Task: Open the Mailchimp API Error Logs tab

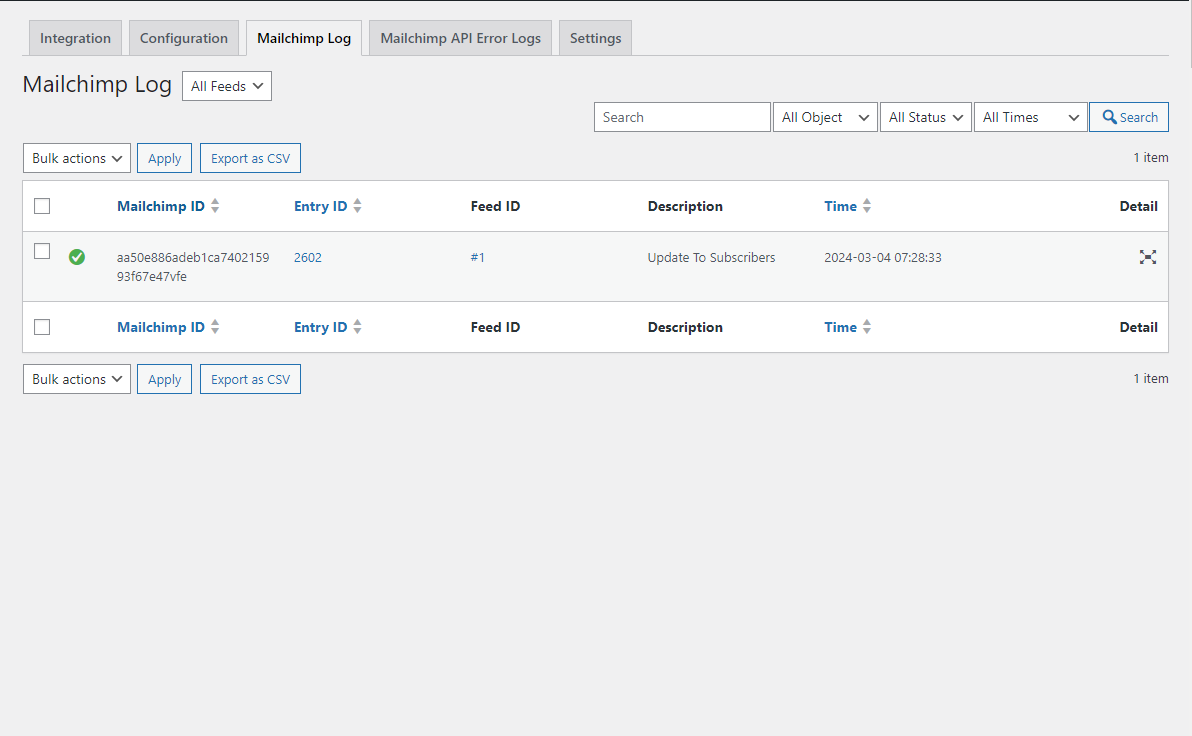Action: click(x=461, y=38)
